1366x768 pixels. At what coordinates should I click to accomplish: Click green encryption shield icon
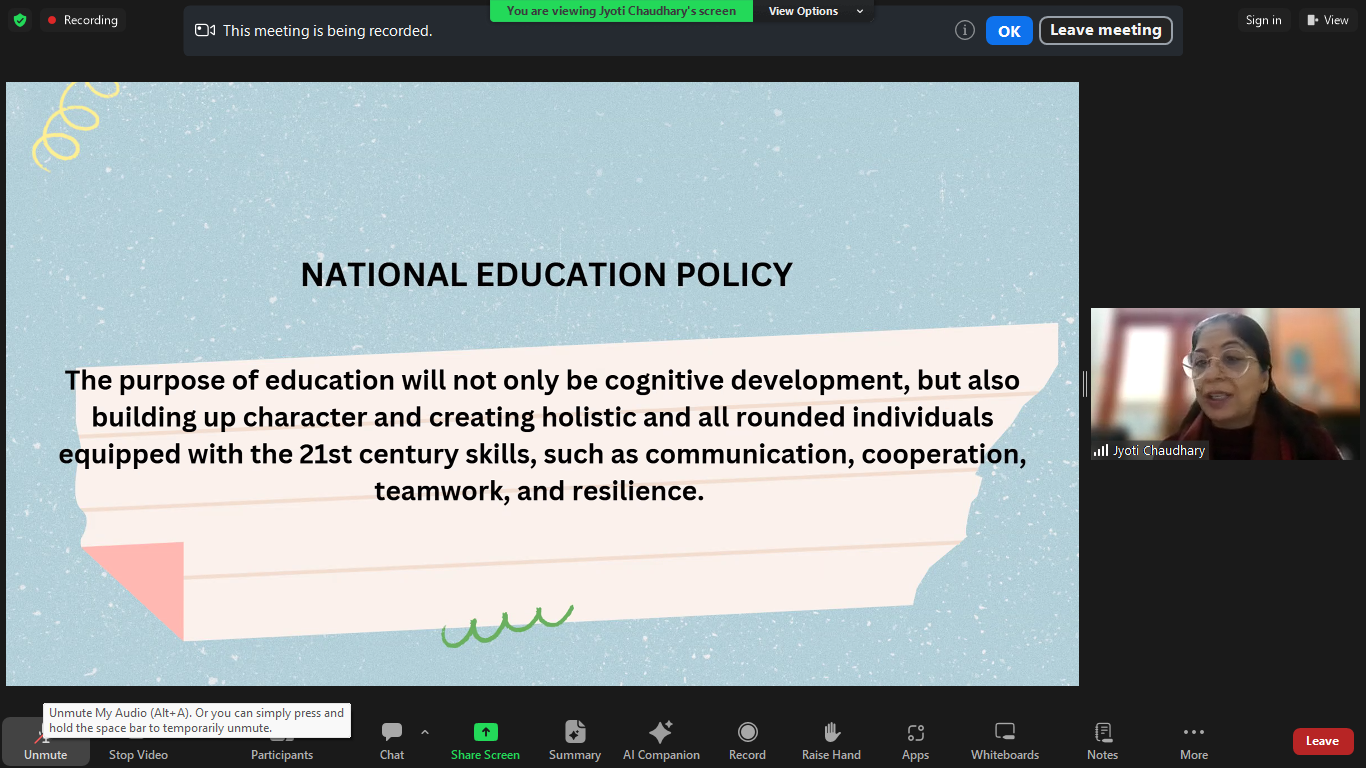point(20,20)
